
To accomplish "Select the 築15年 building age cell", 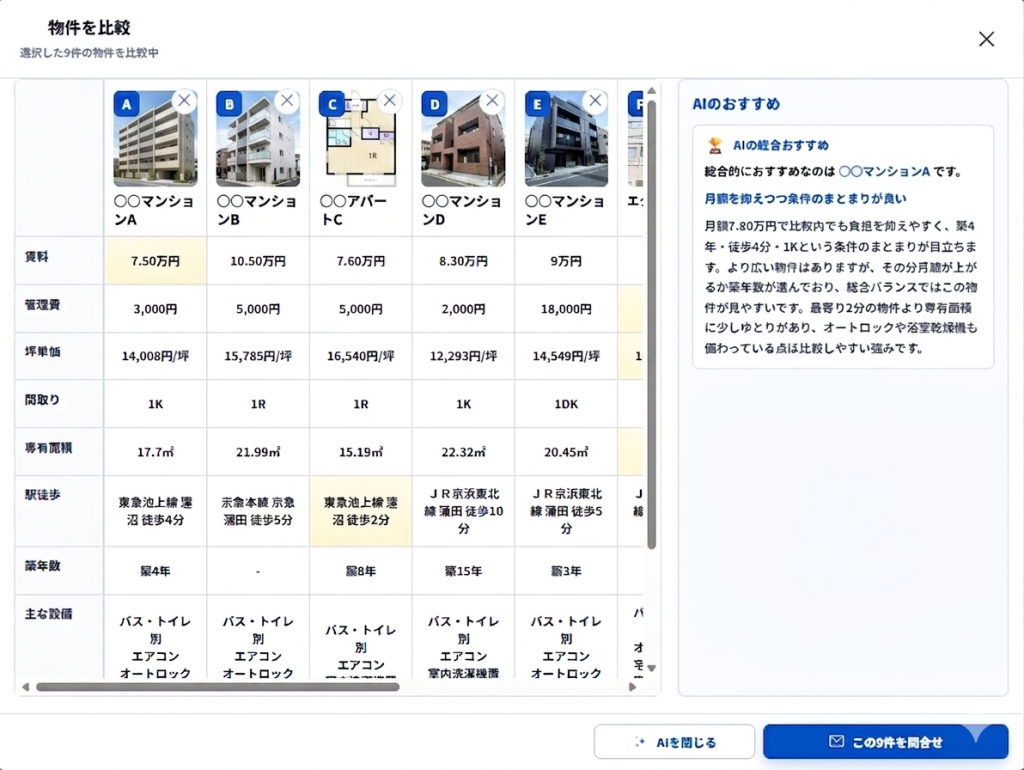I will tap(463, 570).
